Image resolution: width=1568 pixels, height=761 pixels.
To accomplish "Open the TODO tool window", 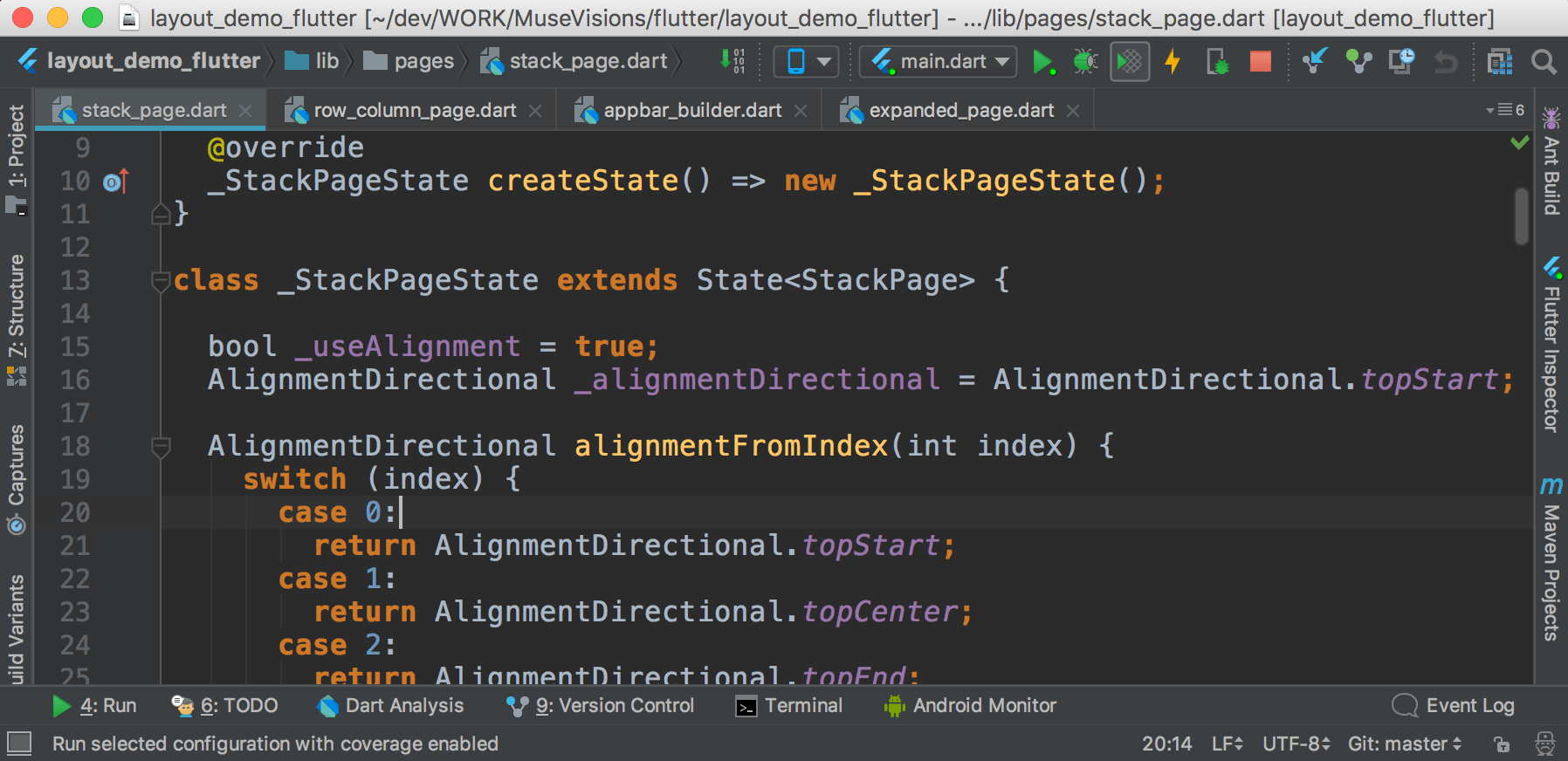I will coord(225,705).
